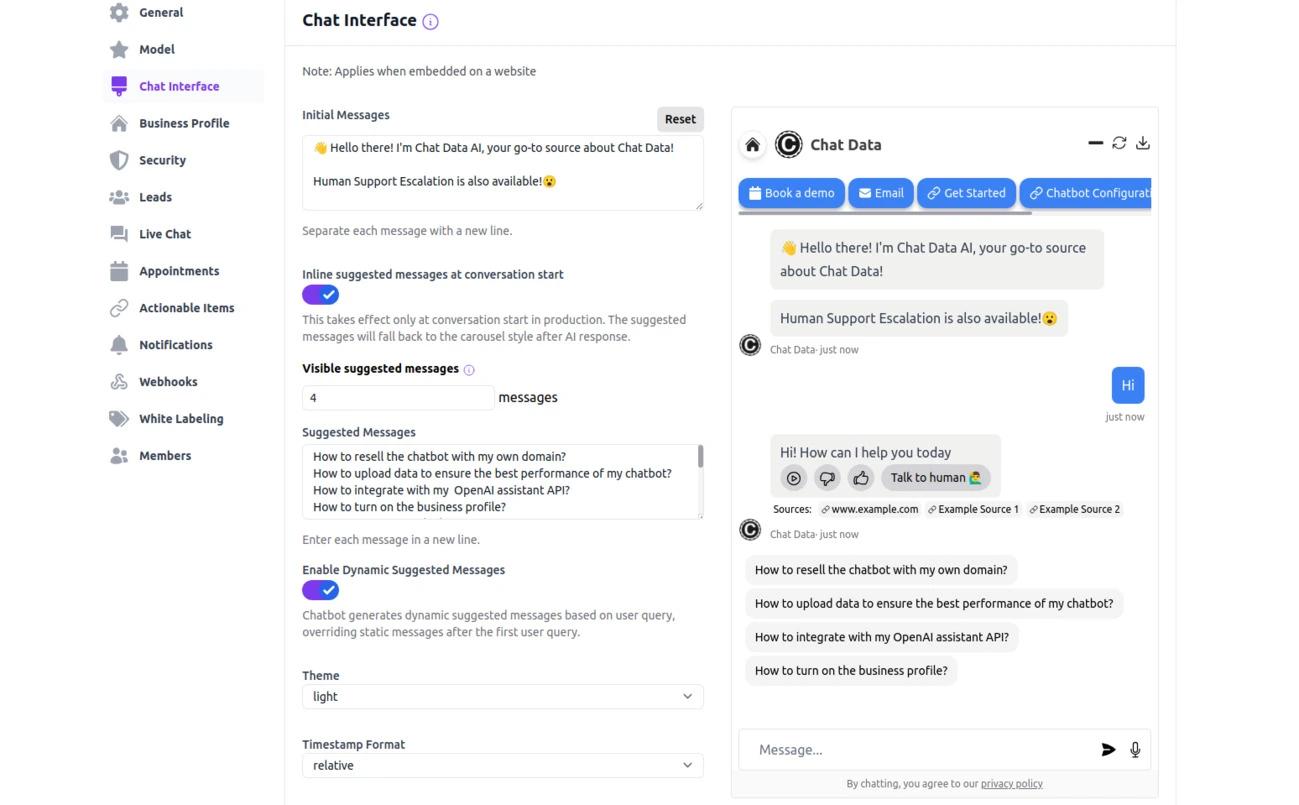Refresh the chat conversation
This screenshot has height=805, width=1299.
pos(1119,143)
